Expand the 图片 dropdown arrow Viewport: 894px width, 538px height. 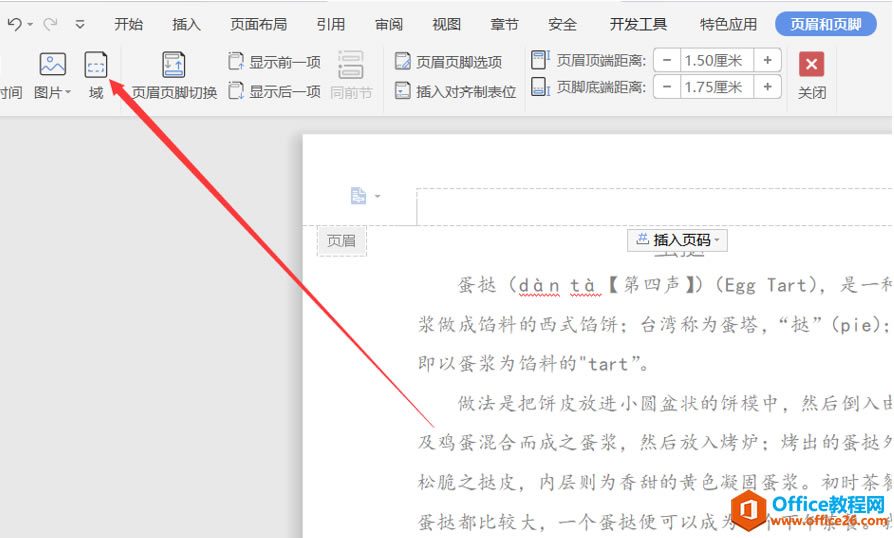pos(68,92)
